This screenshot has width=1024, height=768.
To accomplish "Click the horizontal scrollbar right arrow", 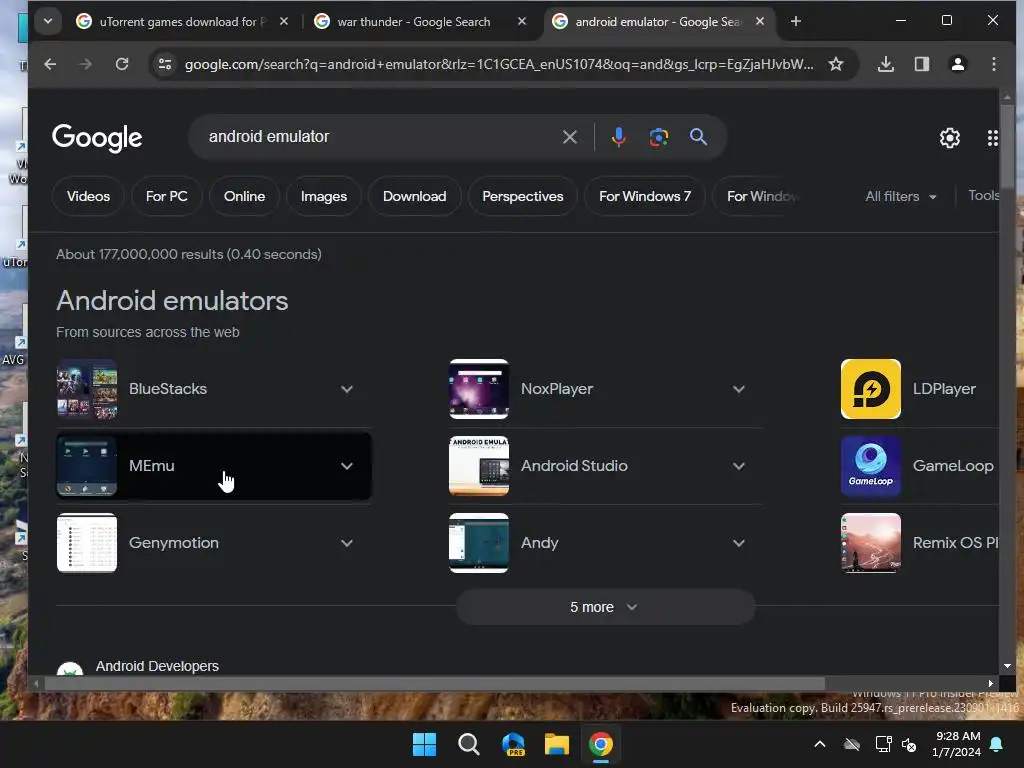I will 991,684.
